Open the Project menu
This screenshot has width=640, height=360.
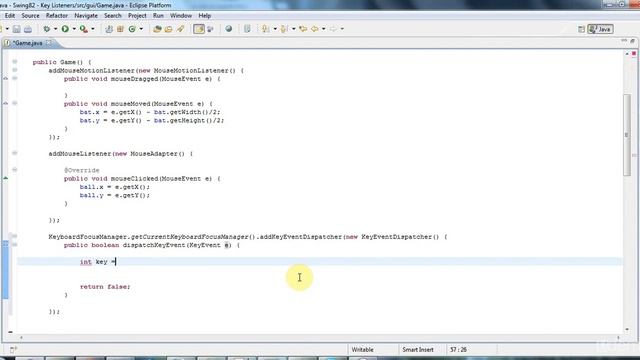[137, 16]
